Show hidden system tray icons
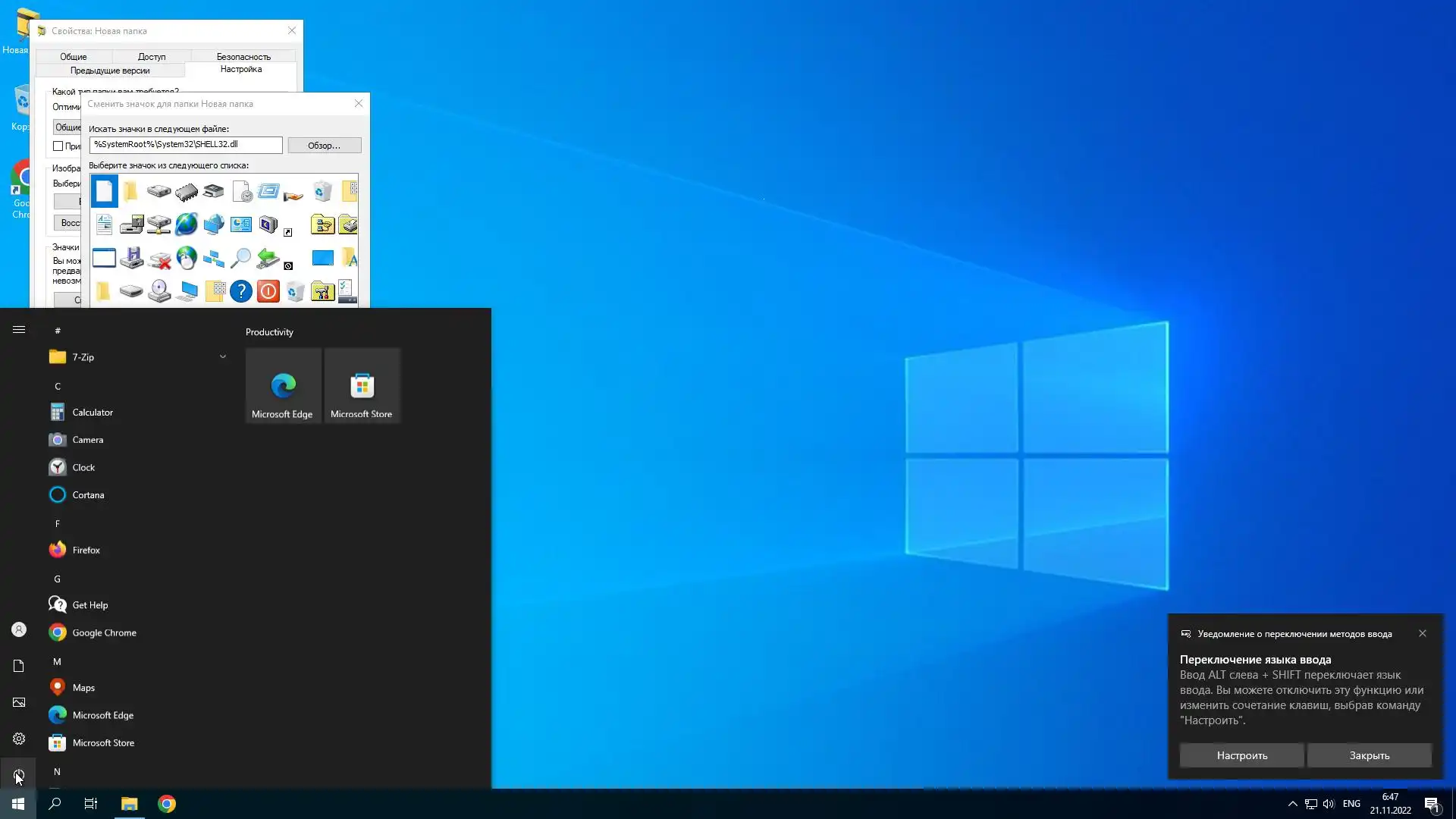This screenshot has width=1456, height=819. pos(1292,804)
